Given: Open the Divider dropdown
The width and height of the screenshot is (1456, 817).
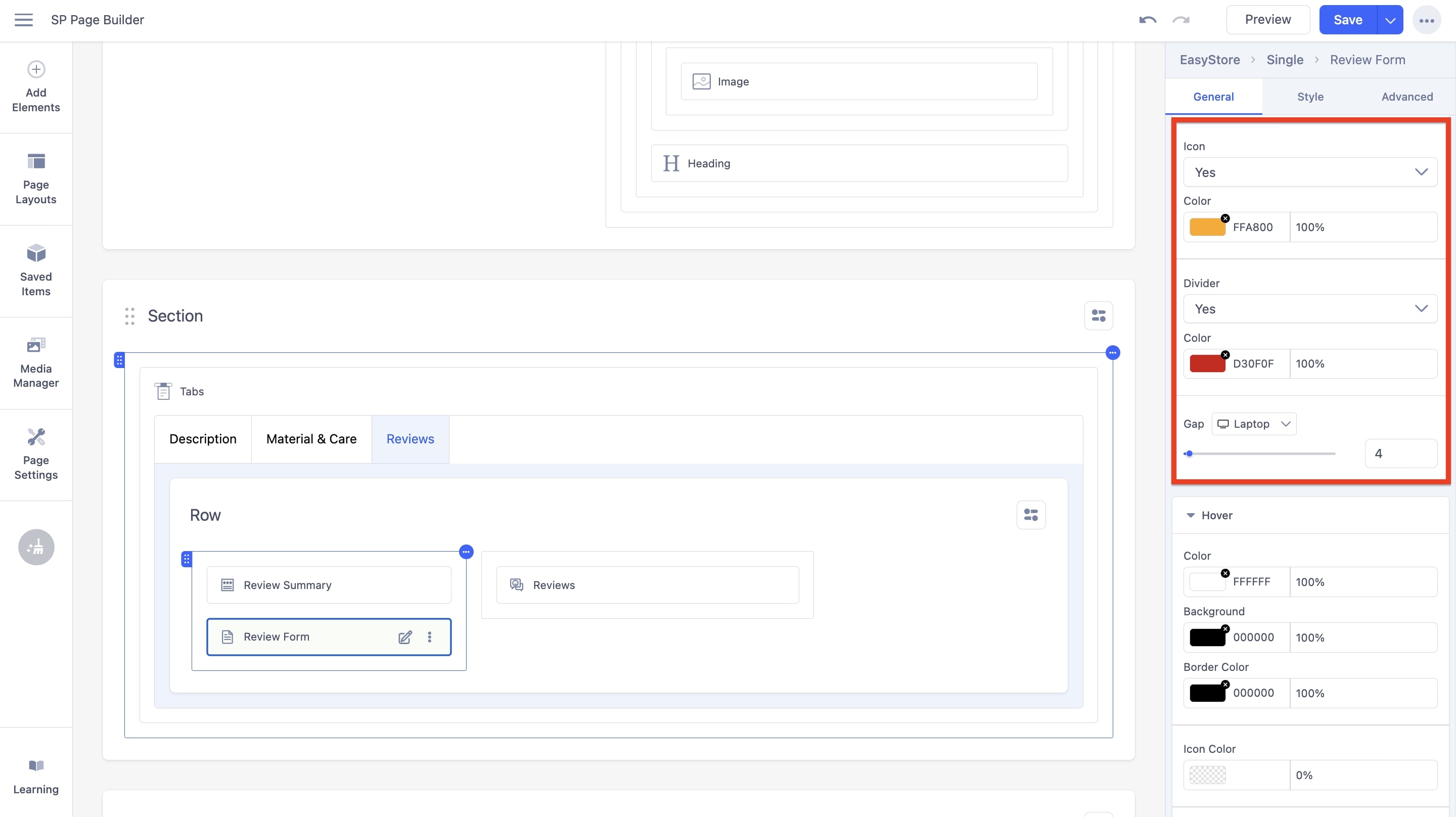Looking at the screenshot, I should tap(1309, 309).
